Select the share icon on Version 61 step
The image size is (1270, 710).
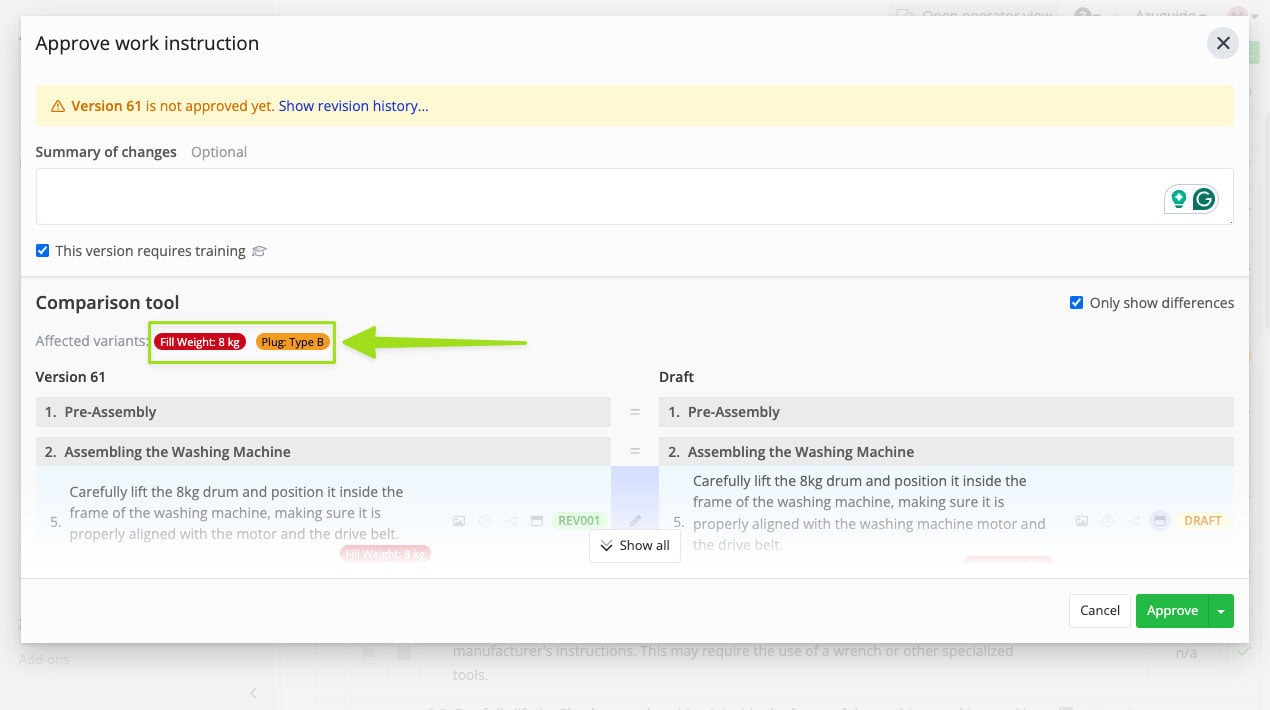click(x=510, y=520)
